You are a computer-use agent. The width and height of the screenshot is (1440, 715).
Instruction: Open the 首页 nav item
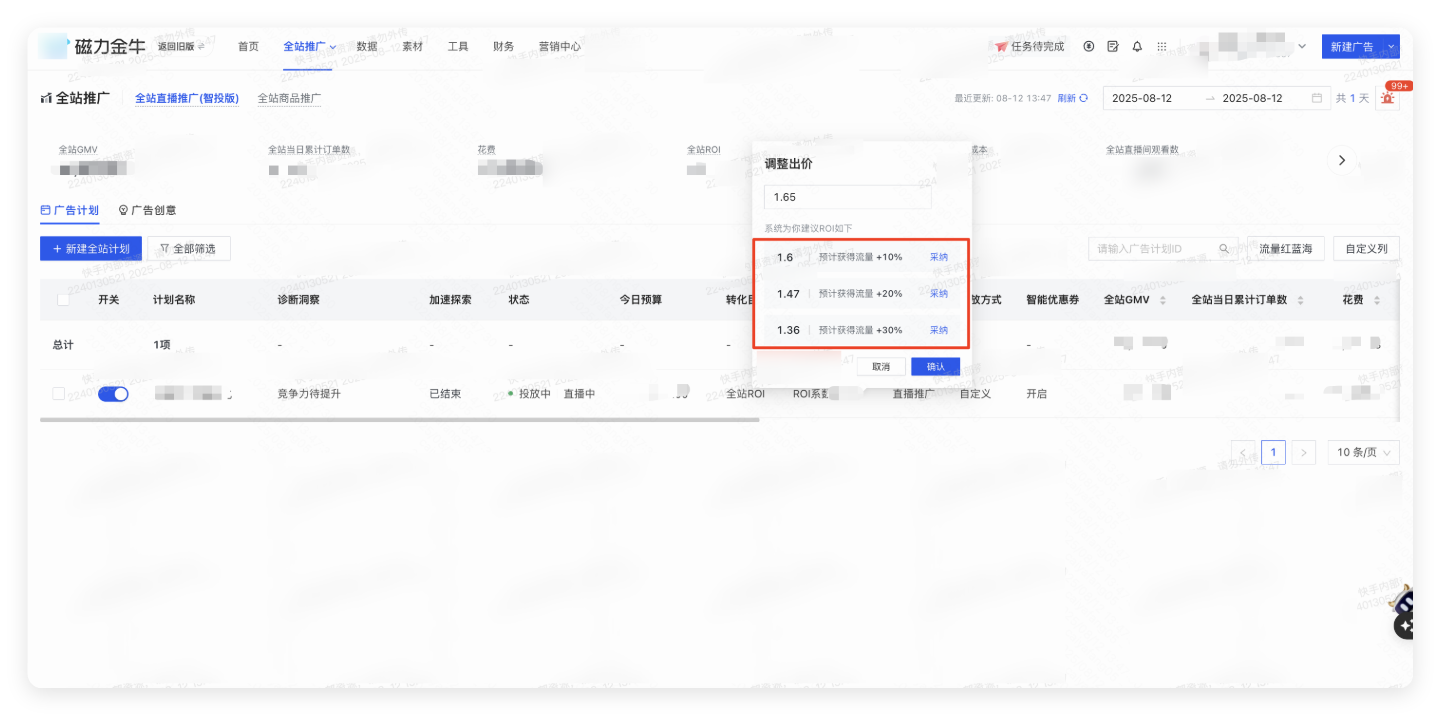[248, 47]
